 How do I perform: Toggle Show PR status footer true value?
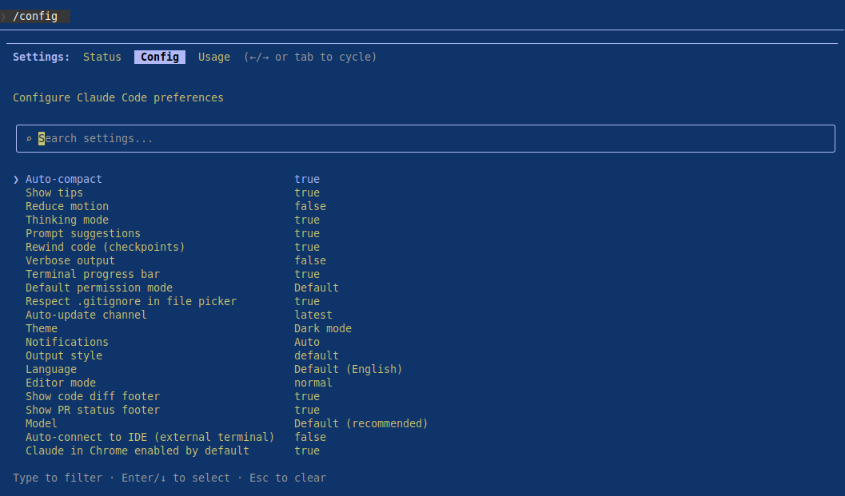point(307,410)
